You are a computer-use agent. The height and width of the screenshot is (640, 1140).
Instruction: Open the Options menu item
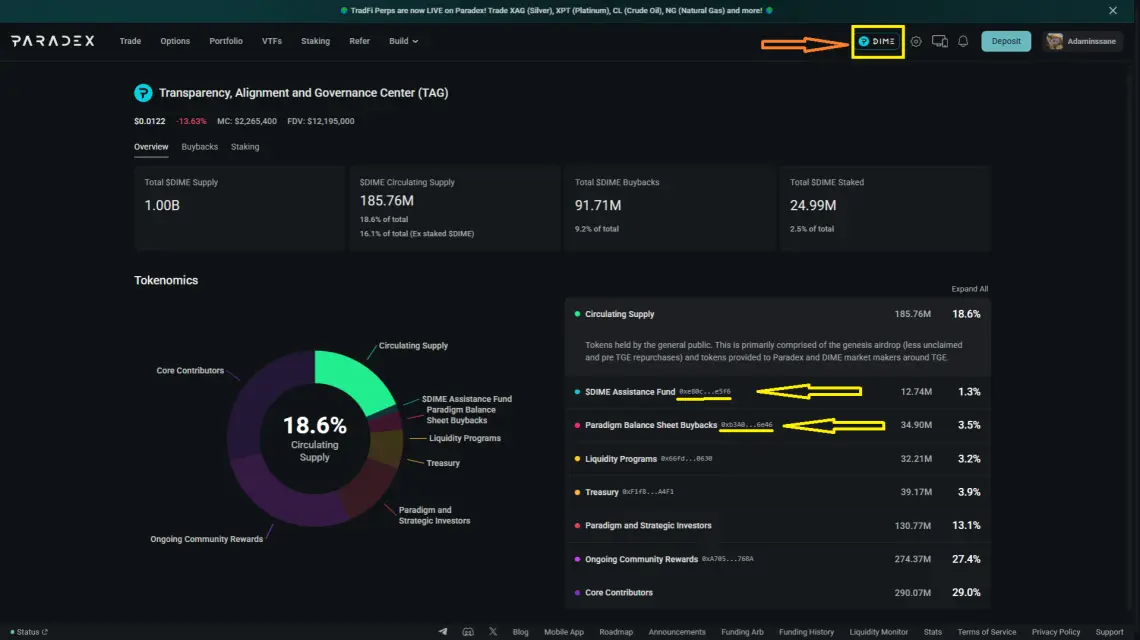[174, 41]
